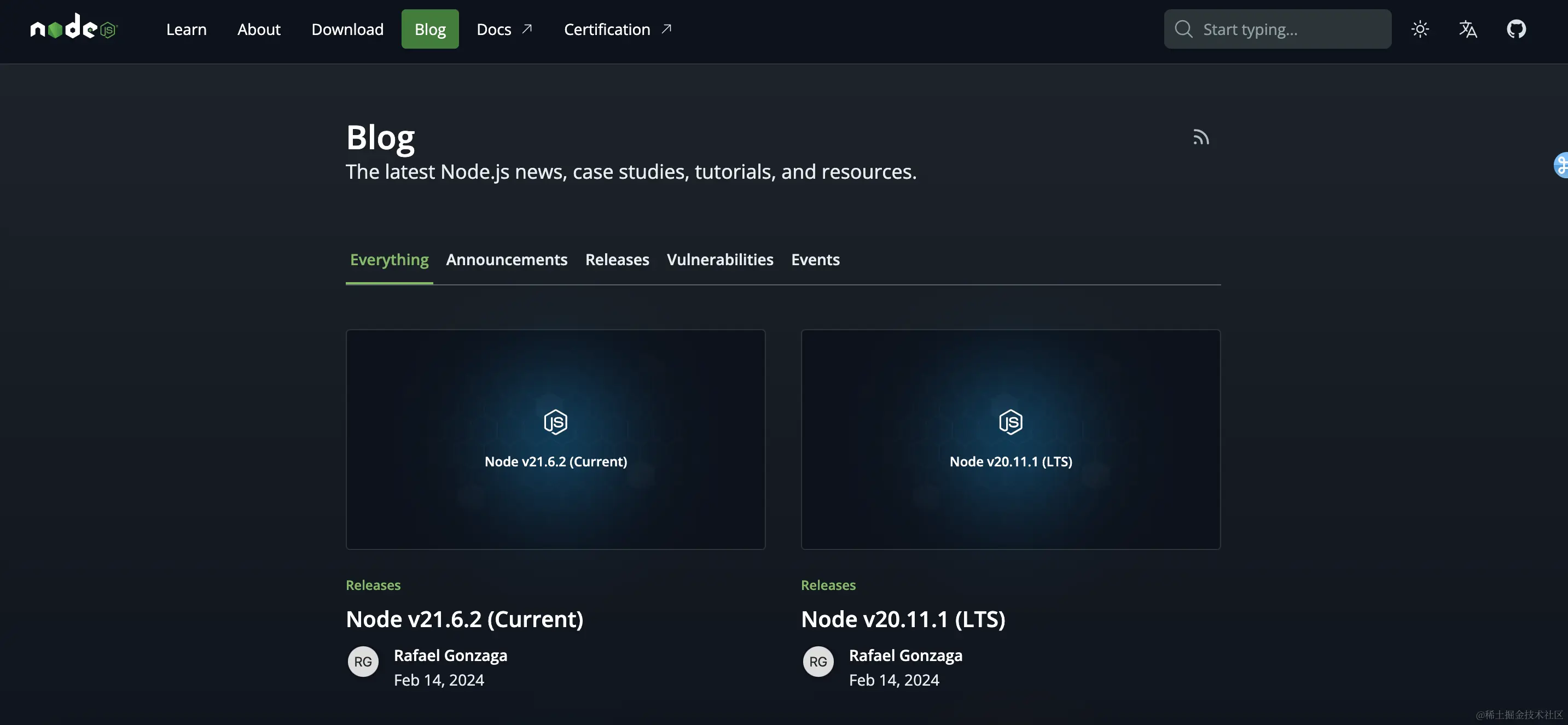Image resolution: width=1568 pixels, height=725 pixels.
Task: Click Rafael Gonzaga under Node v20.11.1
Action: (906, 656)
